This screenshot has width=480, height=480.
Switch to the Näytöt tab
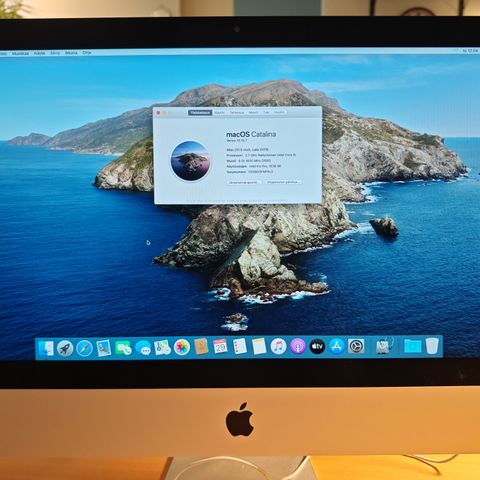coord(220,113)
